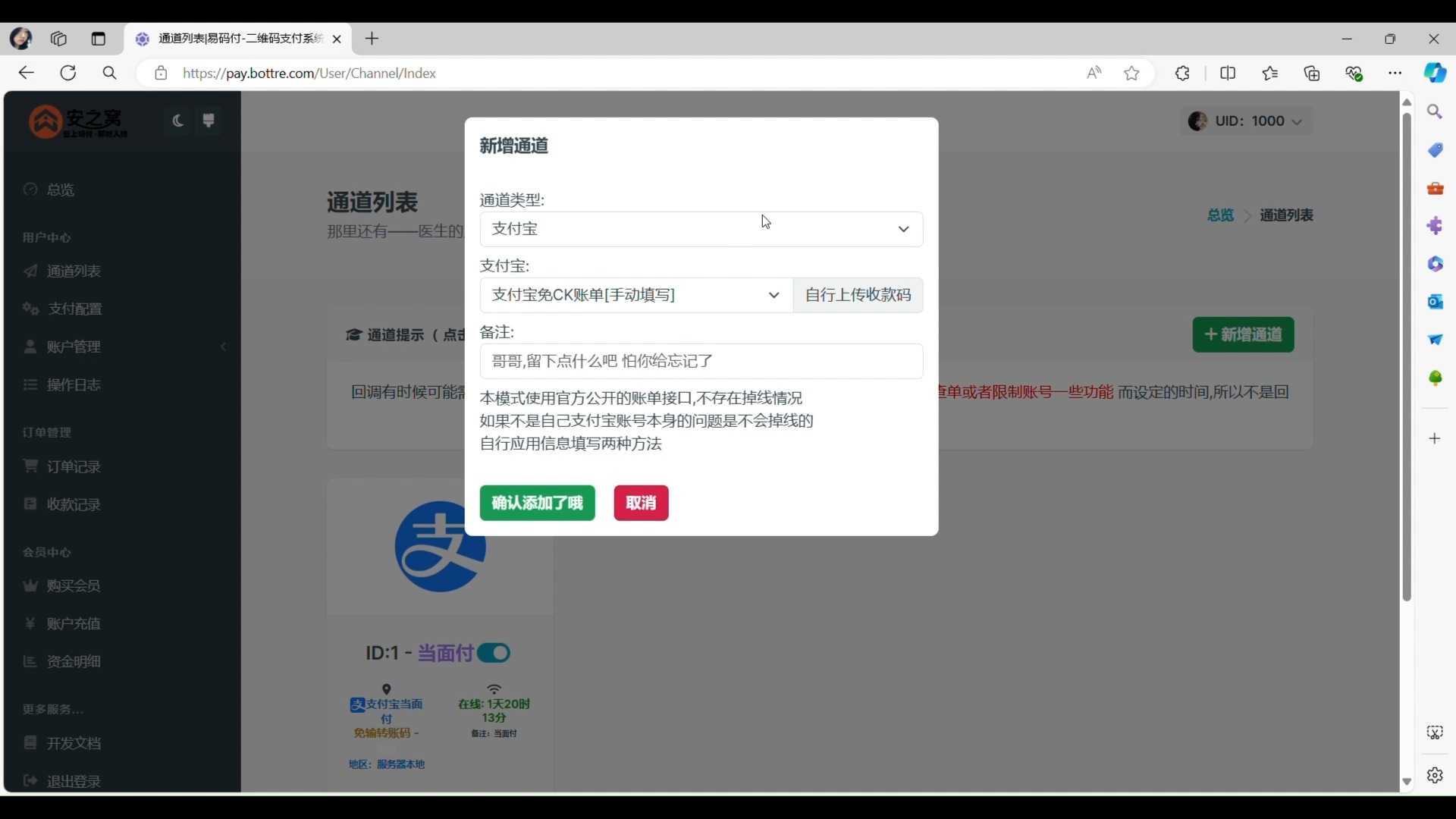Switch to the 通道列表|易码付 browser tab
This screenshot has width=1456, height=819.
click(235, 39)
